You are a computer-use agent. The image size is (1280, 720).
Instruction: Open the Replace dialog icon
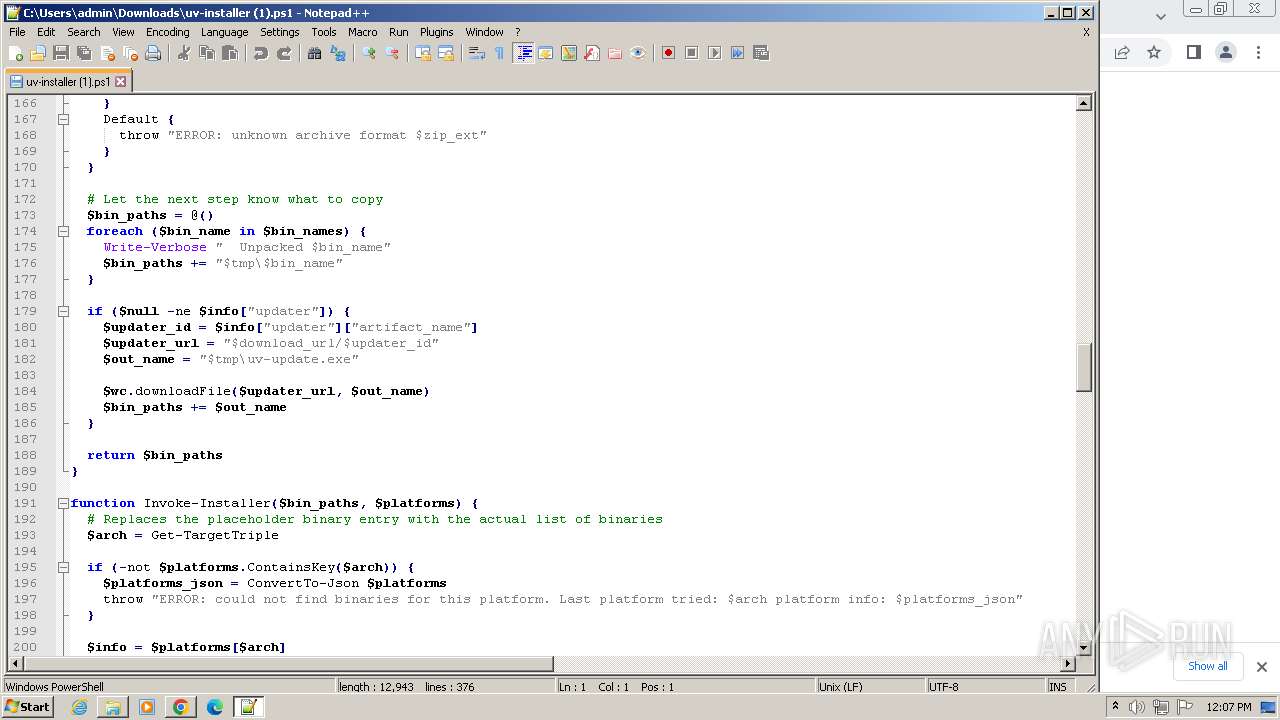(x=338, y=53)
